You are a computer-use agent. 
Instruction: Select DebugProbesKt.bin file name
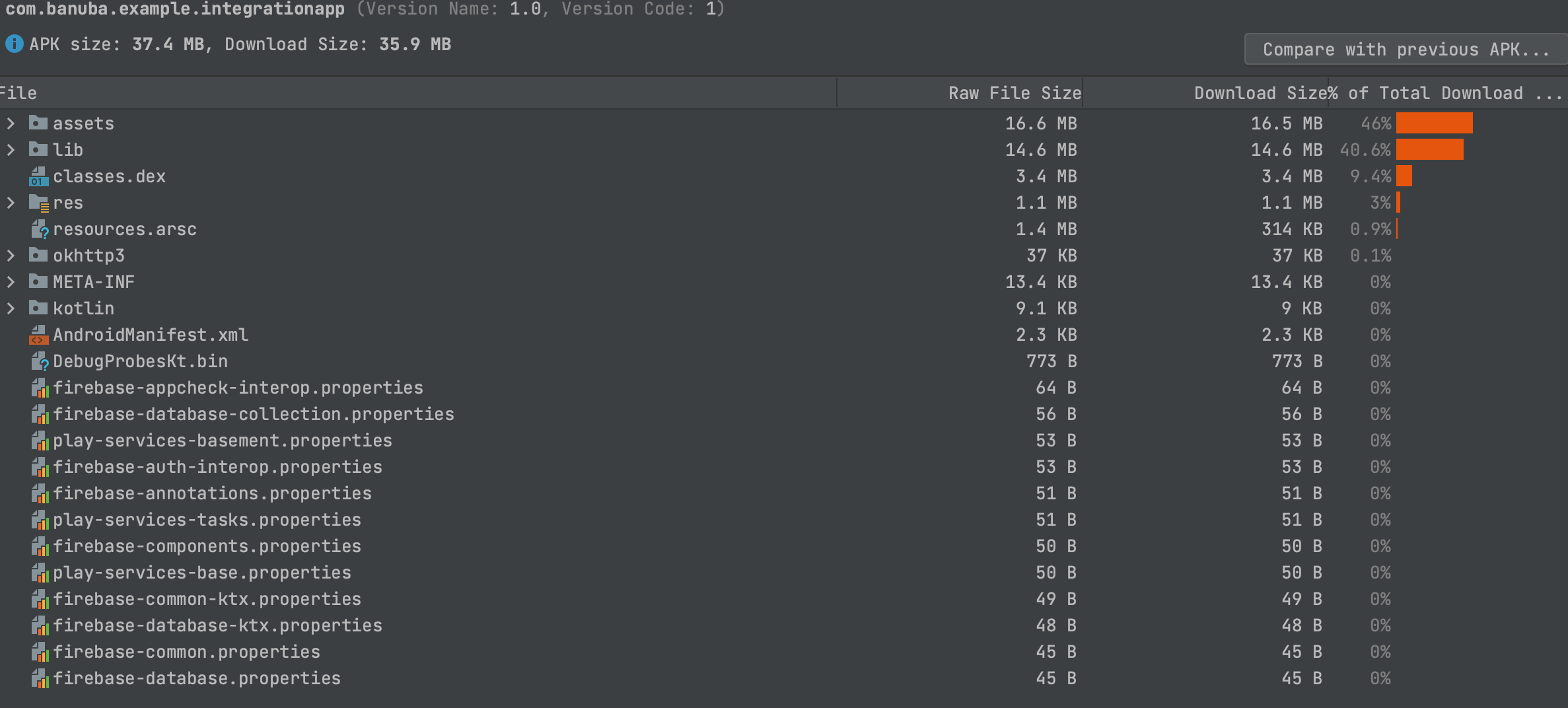click(x=140, y=361)
